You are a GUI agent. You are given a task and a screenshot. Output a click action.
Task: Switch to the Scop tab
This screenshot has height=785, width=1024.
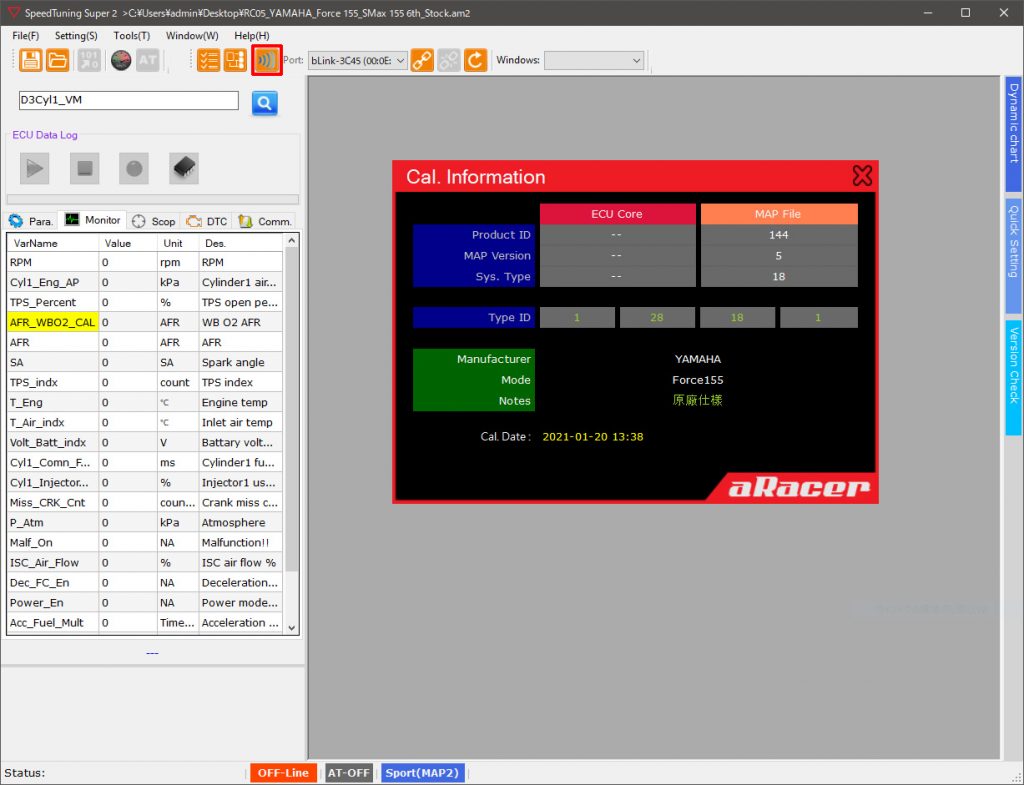(x=153, y=221)
